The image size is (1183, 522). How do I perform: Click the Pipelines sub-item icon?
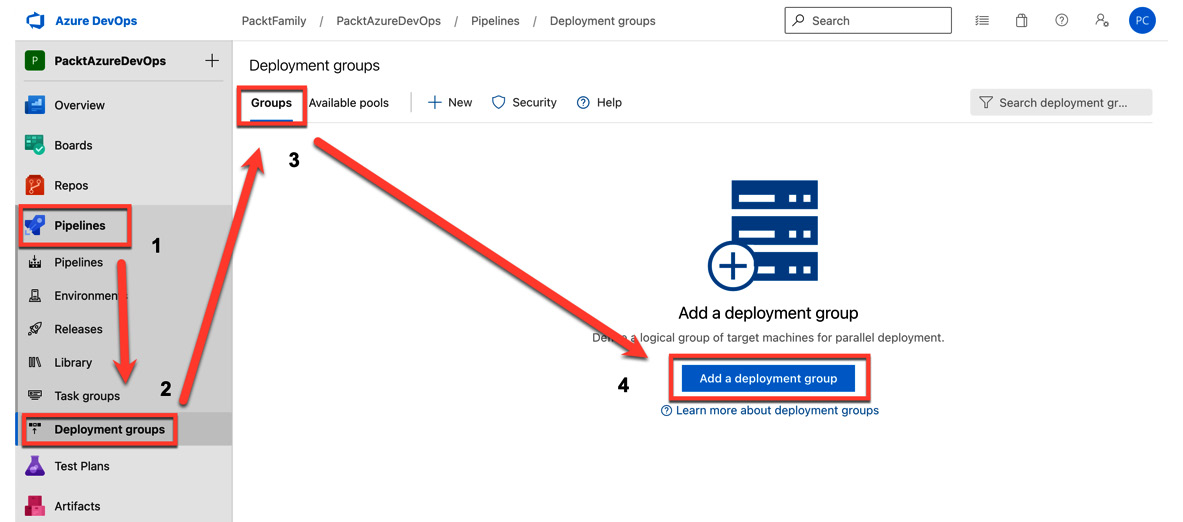pyautogui.click(x=35, y=263)
